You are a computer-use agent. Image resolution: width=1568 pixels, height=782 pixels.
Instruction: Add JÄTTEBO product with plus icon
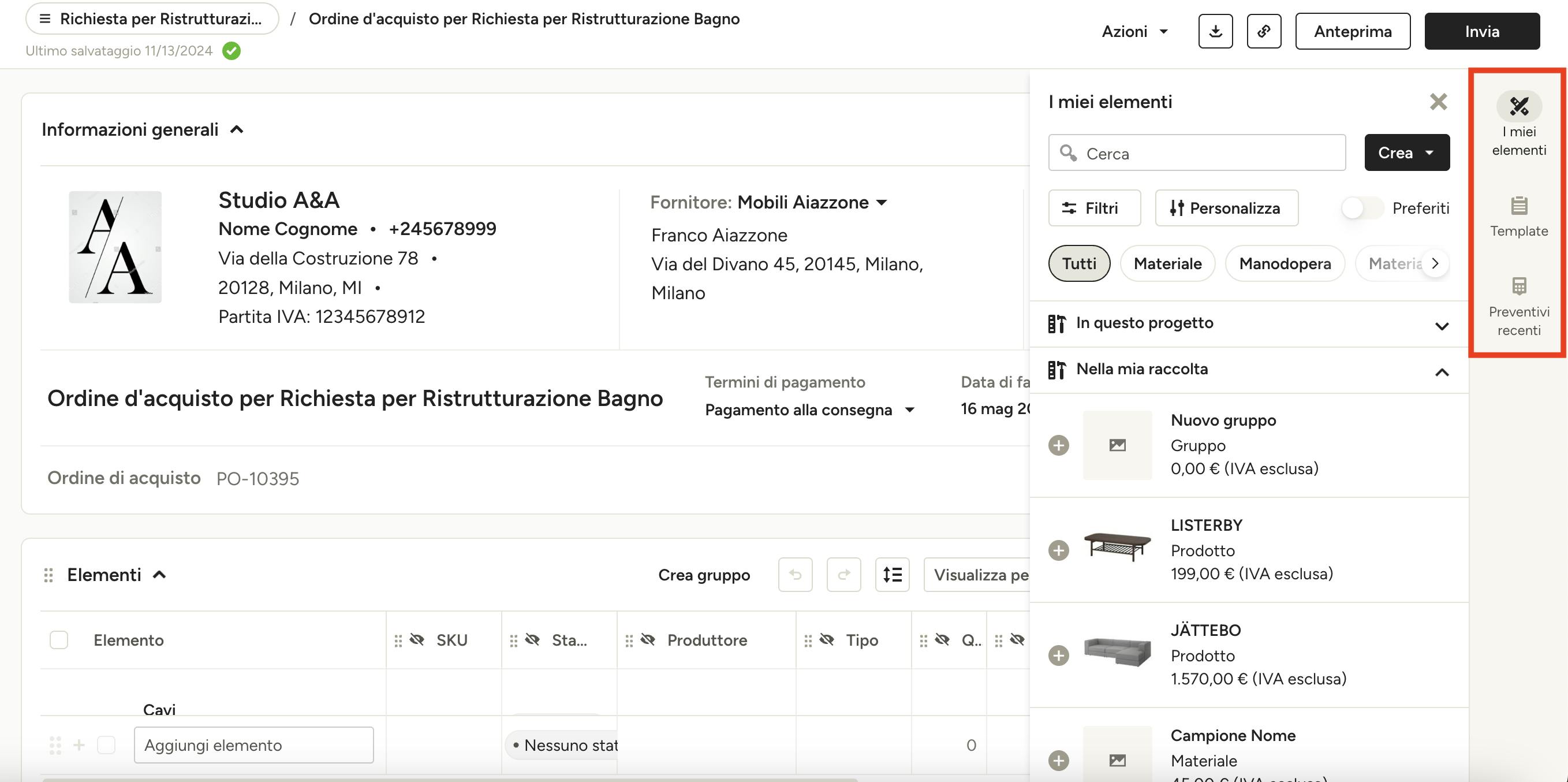click(1059, 656)
